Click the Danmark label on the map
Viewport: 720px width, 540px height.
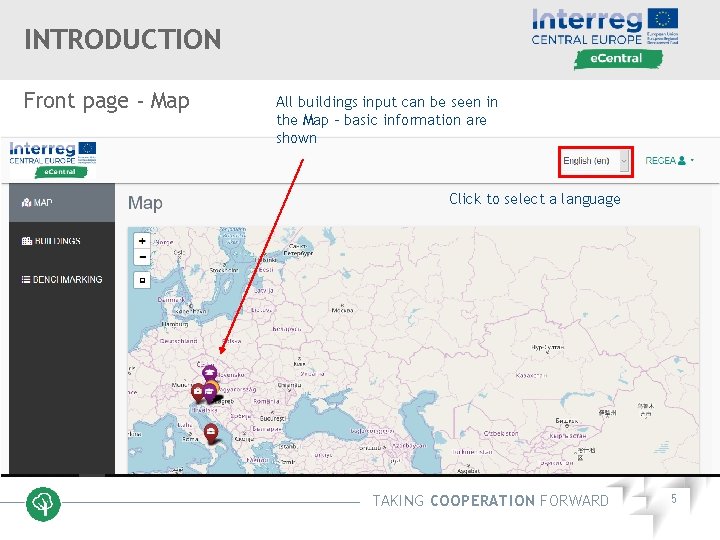coord(171,299)
